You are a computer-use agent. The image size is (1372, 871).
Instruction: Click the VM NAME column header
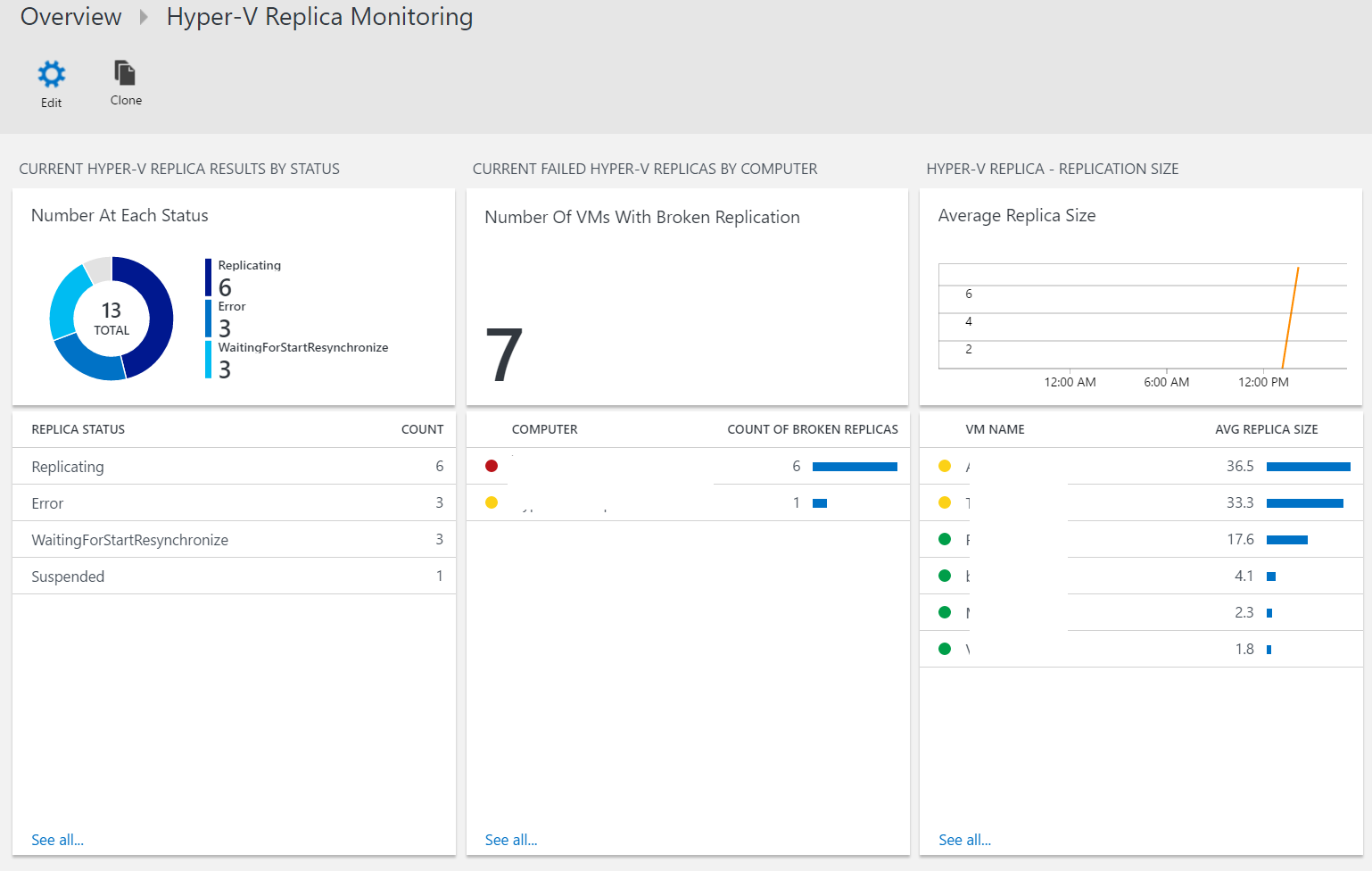click(x=995, y=429)
